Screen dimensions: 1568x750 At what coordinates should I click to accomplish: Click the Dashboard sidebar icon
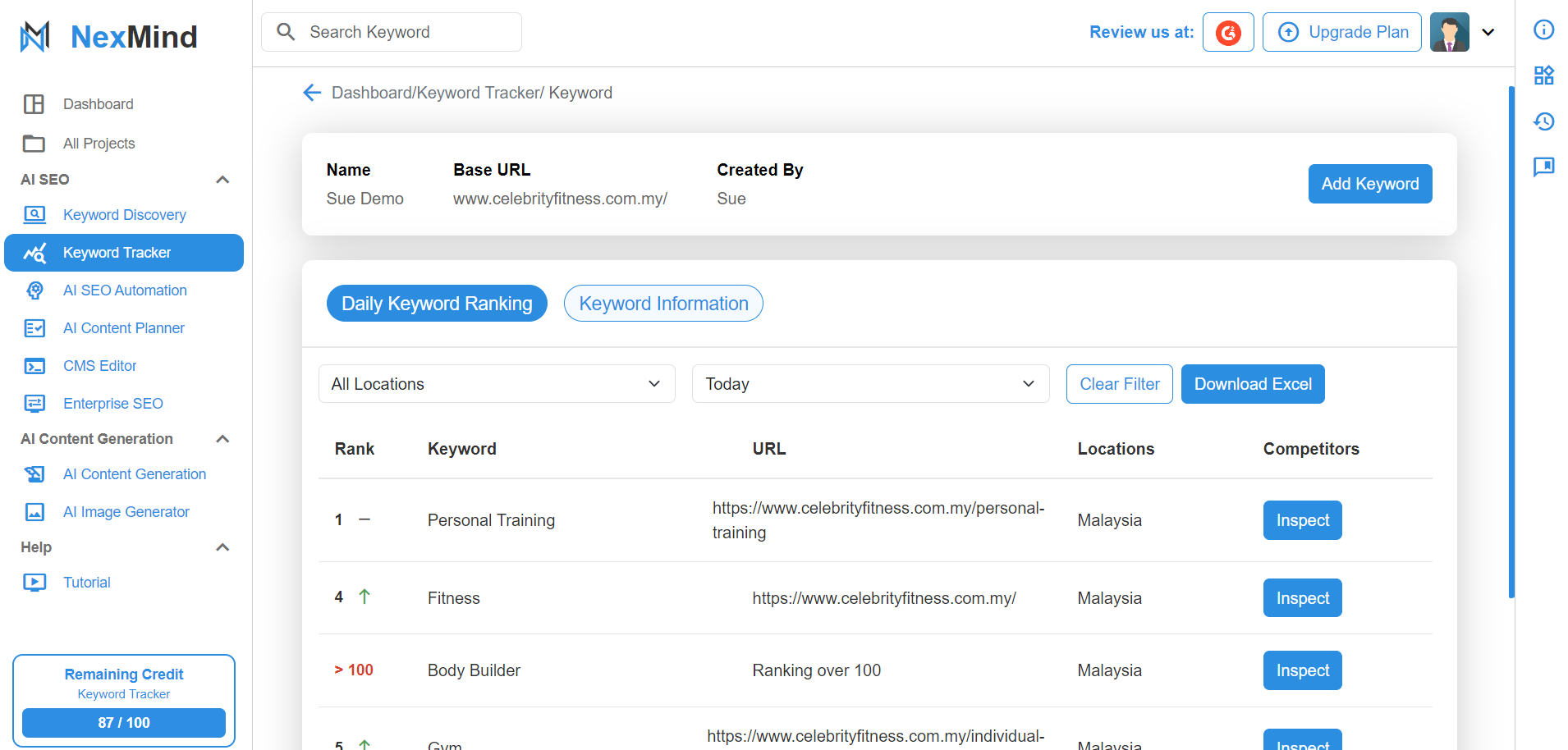pyautogui.click(x=34, y=104)
